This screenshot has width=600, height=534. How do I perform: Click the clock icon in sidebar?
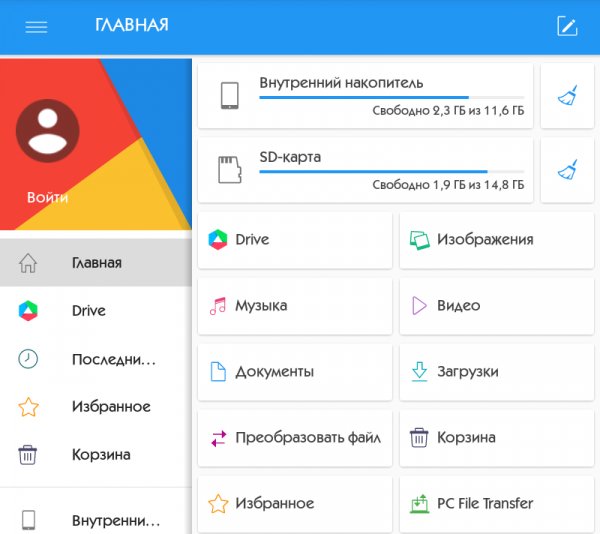coord(28,359)
